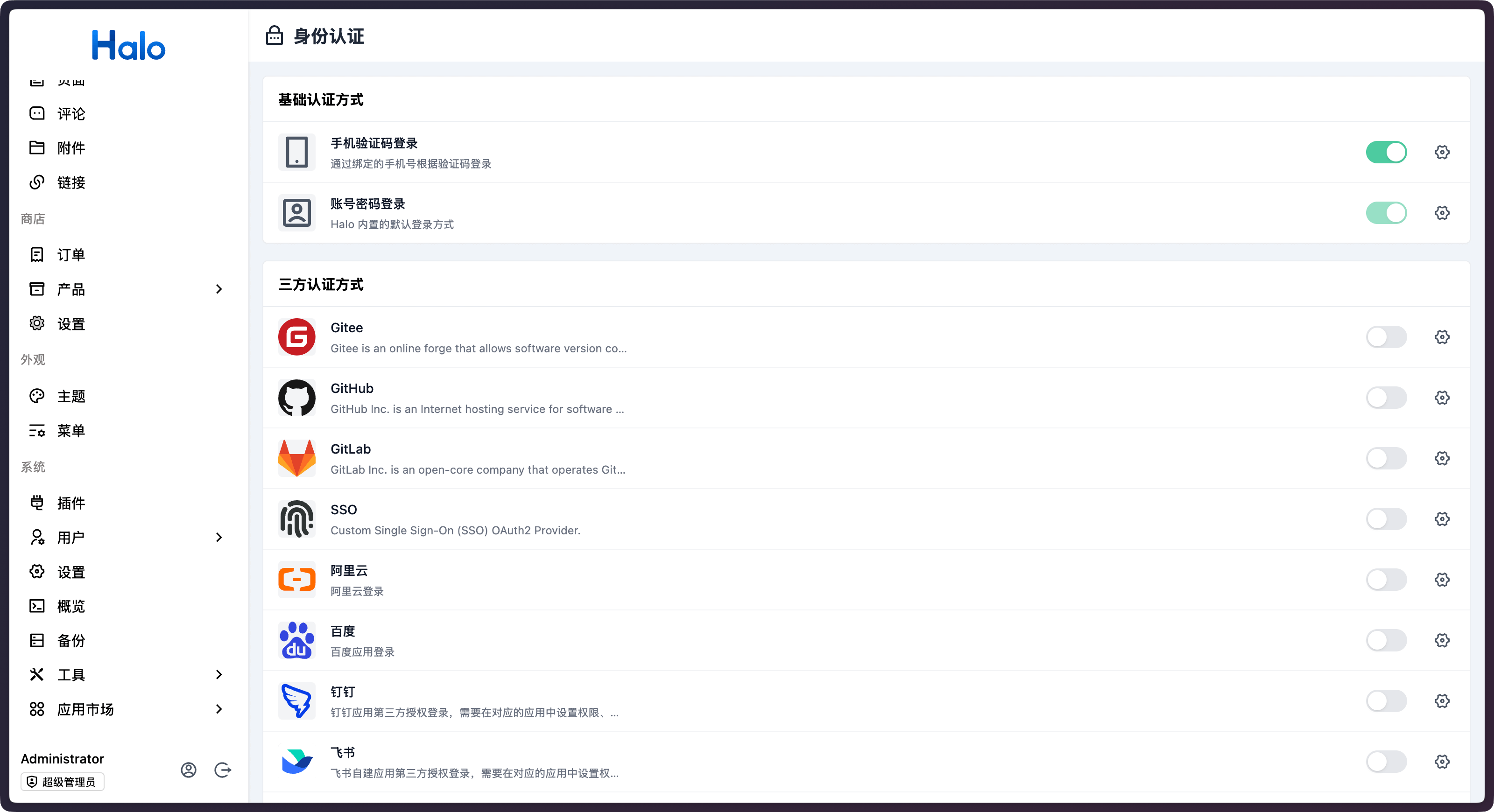Enable GitHub third-party login
Image resolution: width=1494 pixels, height=812 pixels.
[x=1386, y=398]
